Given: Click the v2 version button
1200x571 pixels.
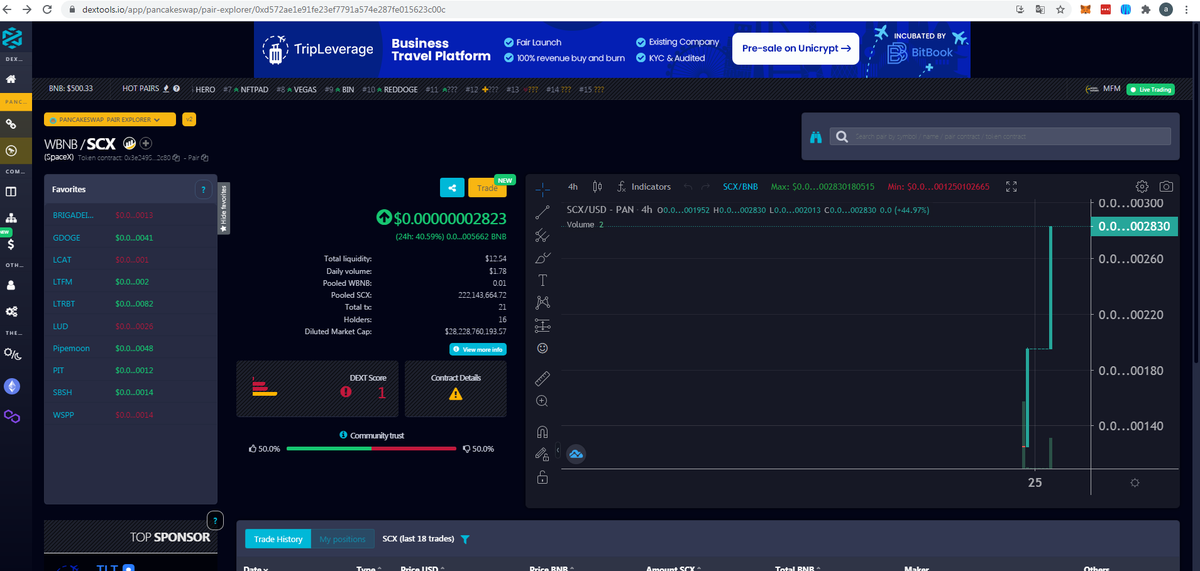Looking at the screenshot, I should click(189, 119).
